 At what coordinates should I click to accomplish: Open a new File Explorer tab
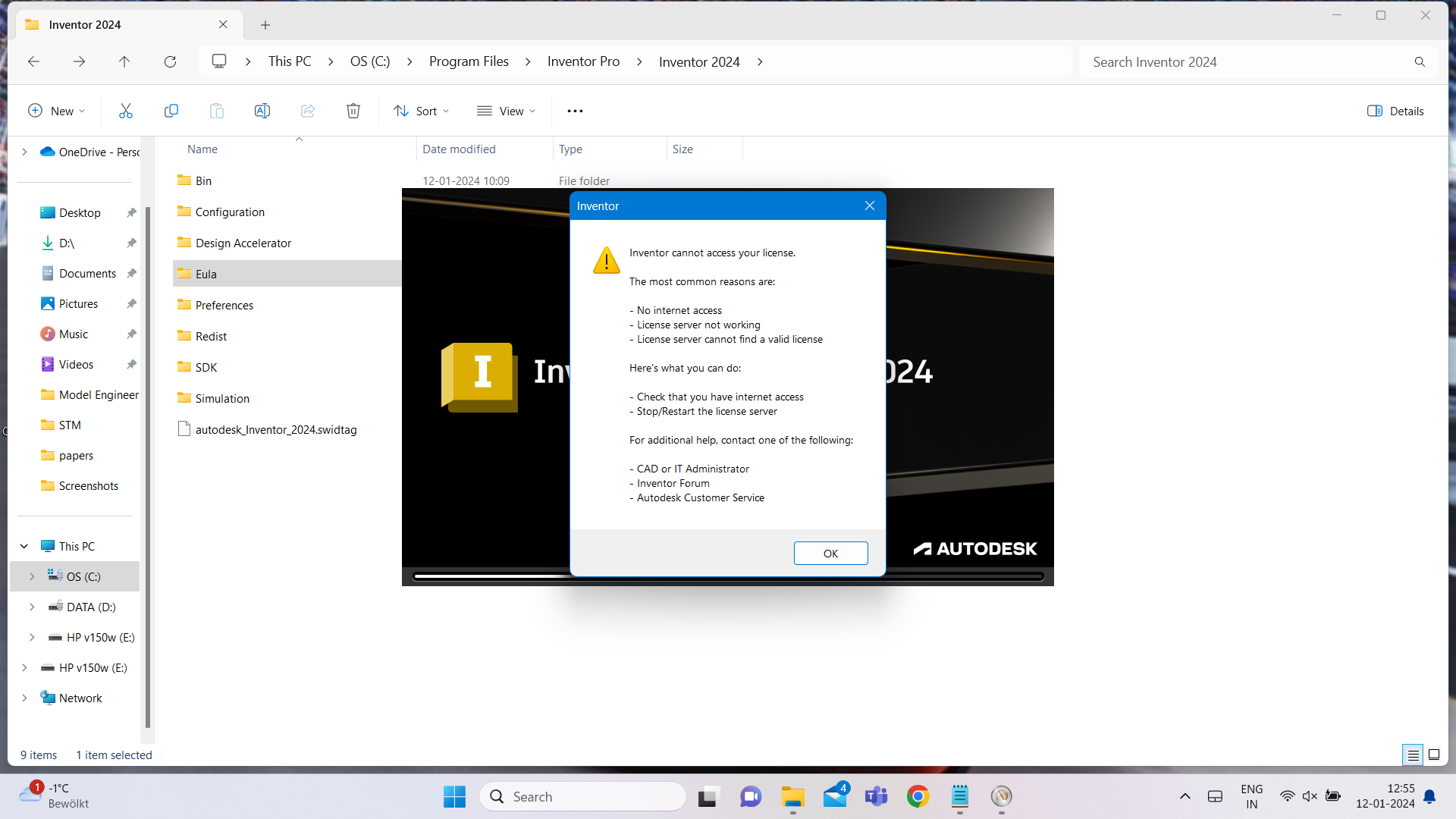[x=265, y=25]
